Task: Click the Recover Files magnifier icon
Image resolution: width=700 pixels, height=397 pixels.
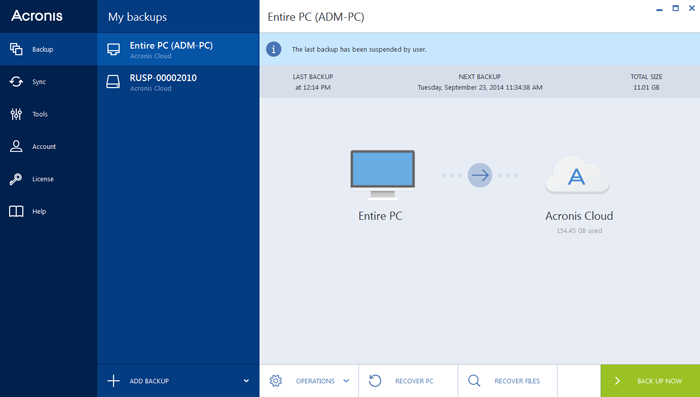Action: point(474,381)
